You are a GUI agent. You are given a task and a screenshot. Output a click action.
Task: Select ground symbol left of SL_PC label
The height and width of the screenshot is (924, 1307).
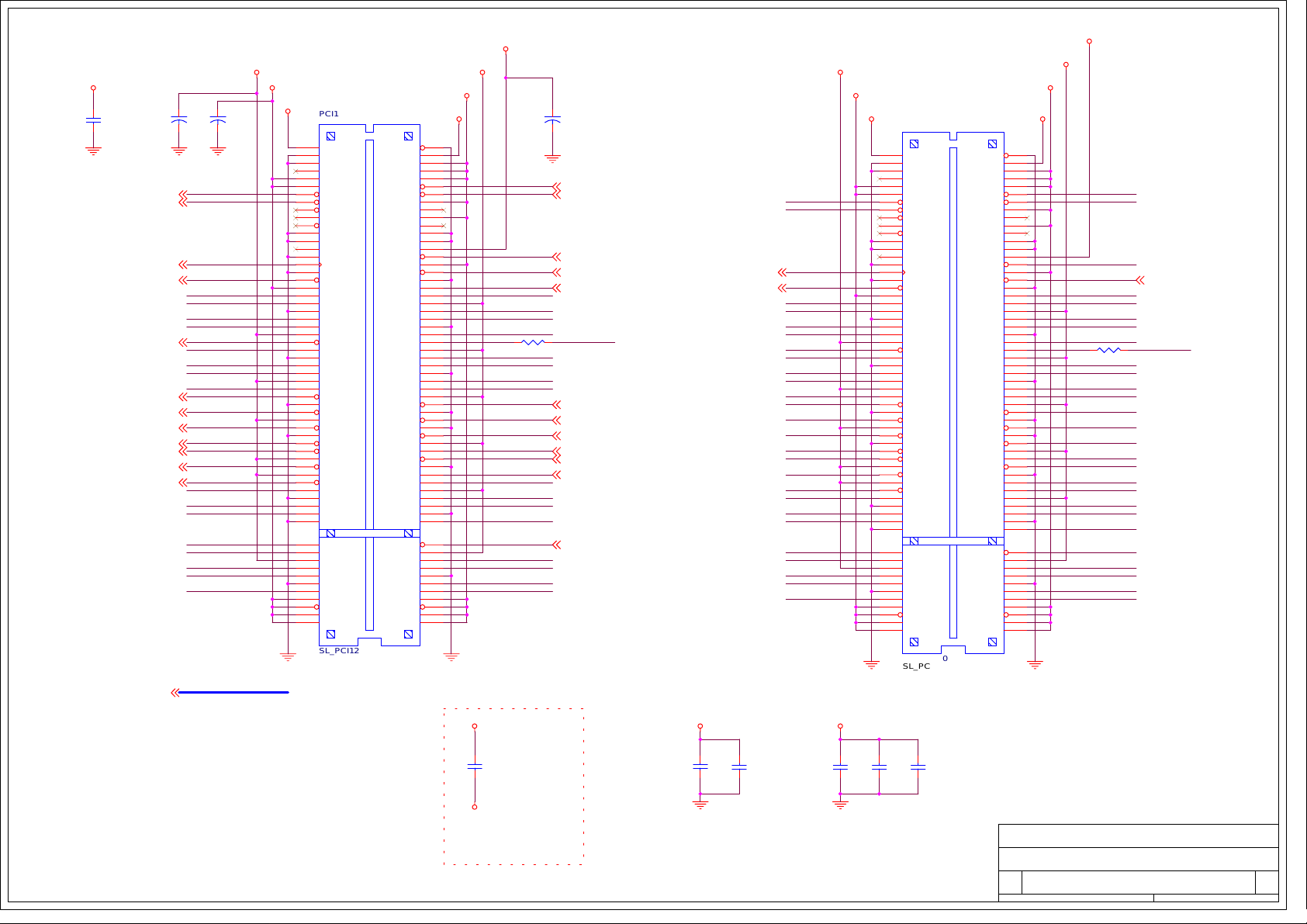(871, 665)
